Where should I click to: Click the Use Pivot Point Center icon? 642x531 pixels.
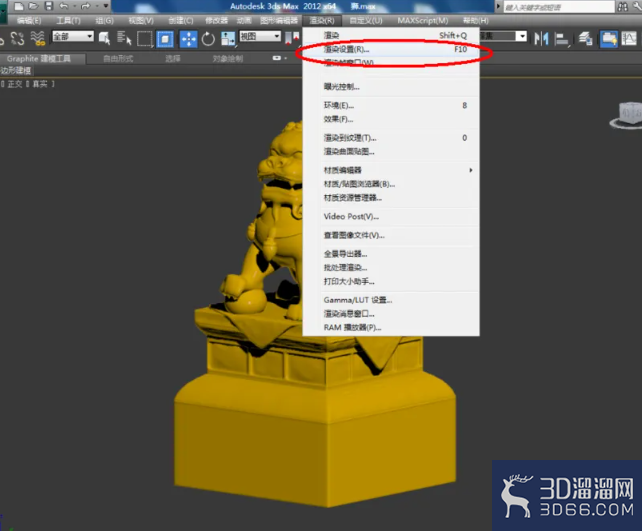tap(292, 38)
